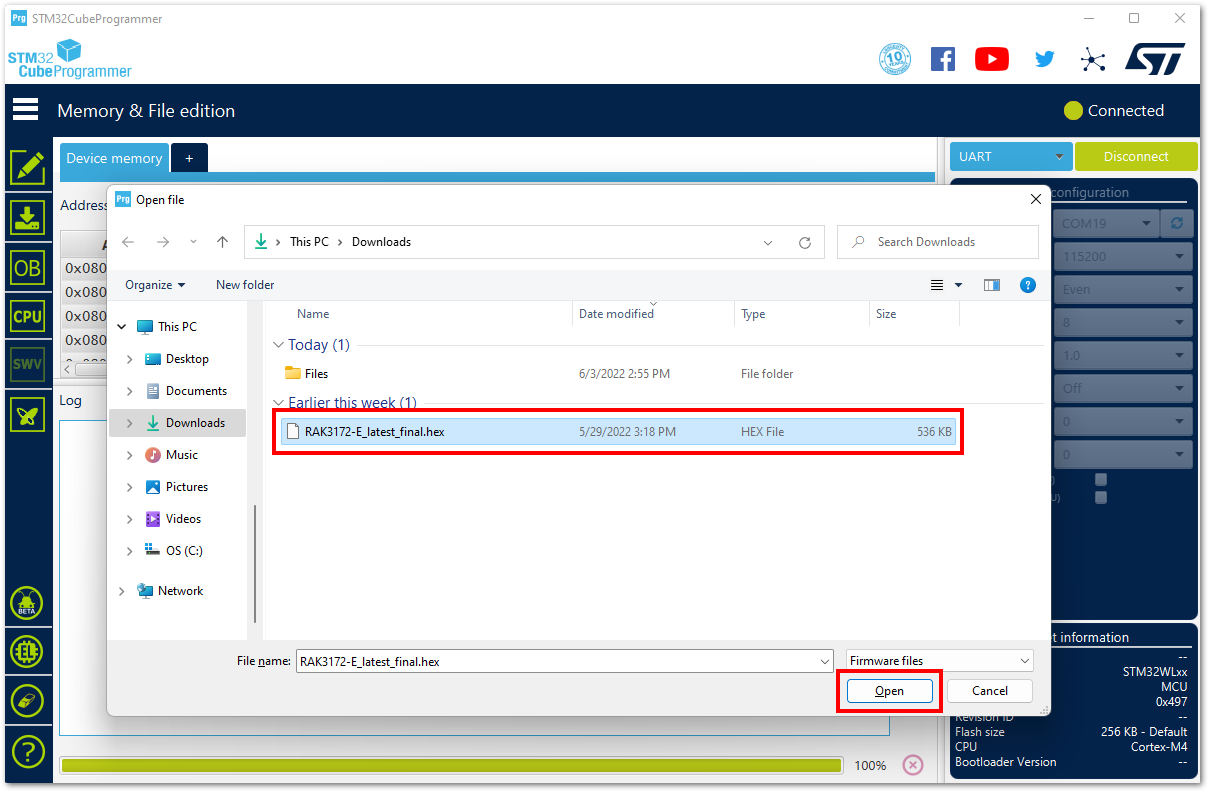1209x792 pixels.
Task: Open the UART connection type dropdown
Action: pyautogui.click(x=1011, y=156)
